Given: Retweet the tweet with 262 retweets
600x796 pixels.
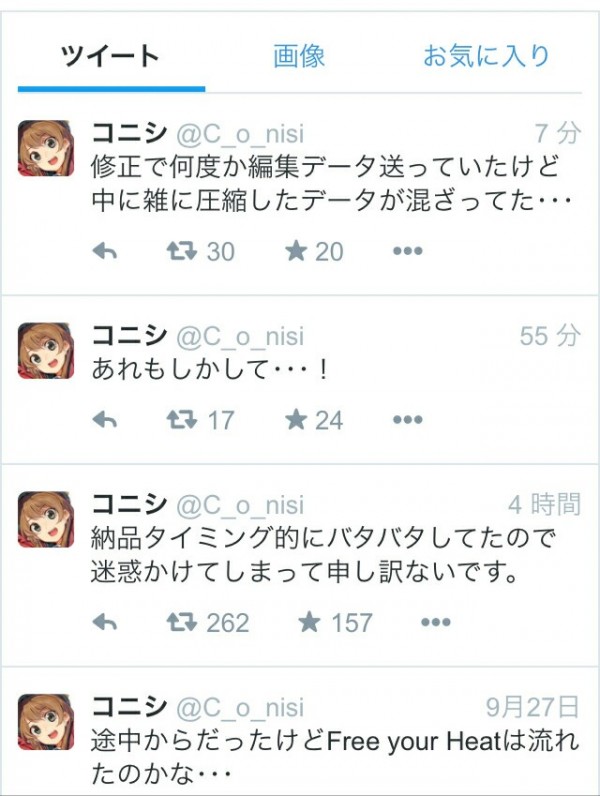Looking at the screenshot, I should pos(182,623).
